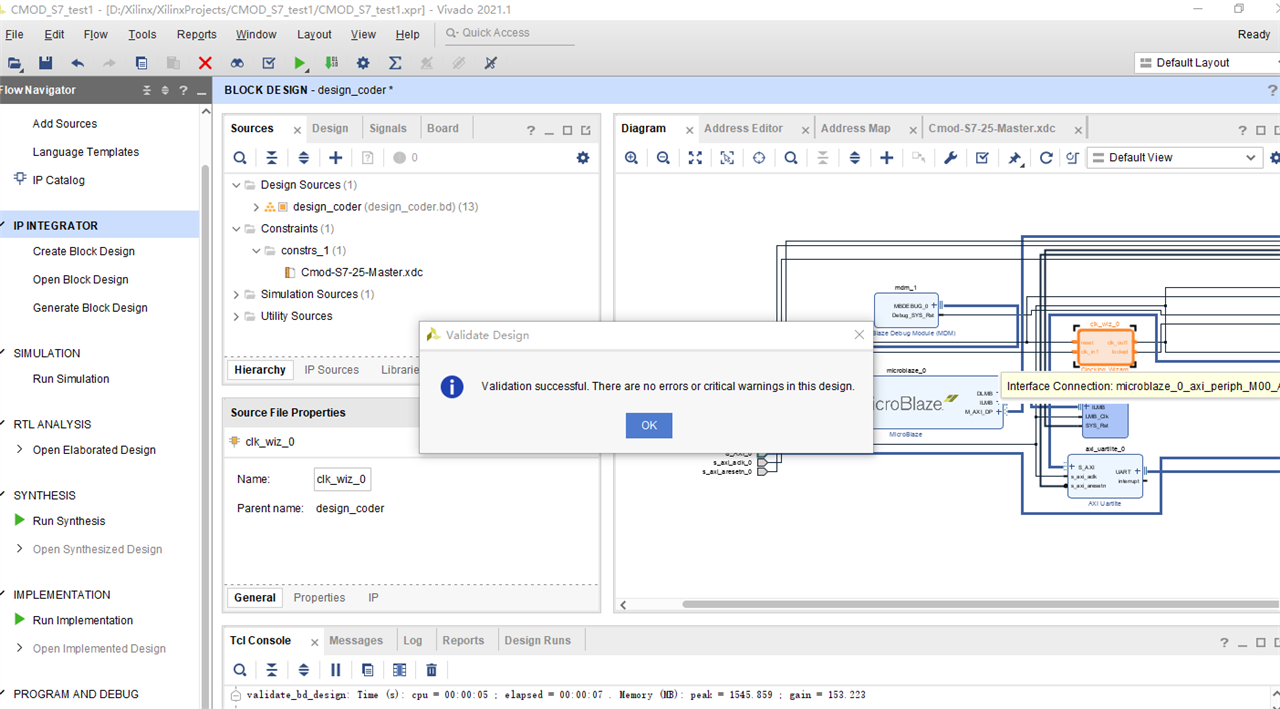
Task: Click the Quick Access search box
Action: tap(509, 33)
